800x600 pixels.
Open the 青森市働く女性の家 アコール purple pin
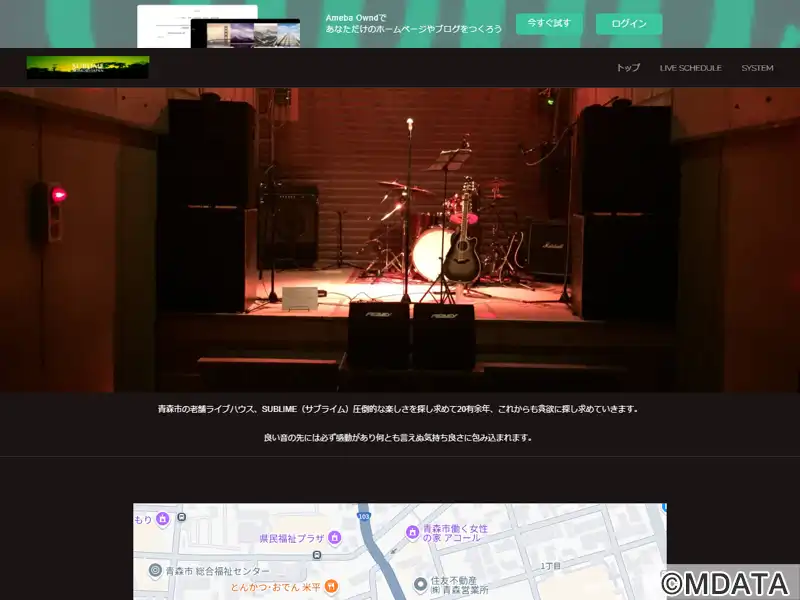[412, 533]
